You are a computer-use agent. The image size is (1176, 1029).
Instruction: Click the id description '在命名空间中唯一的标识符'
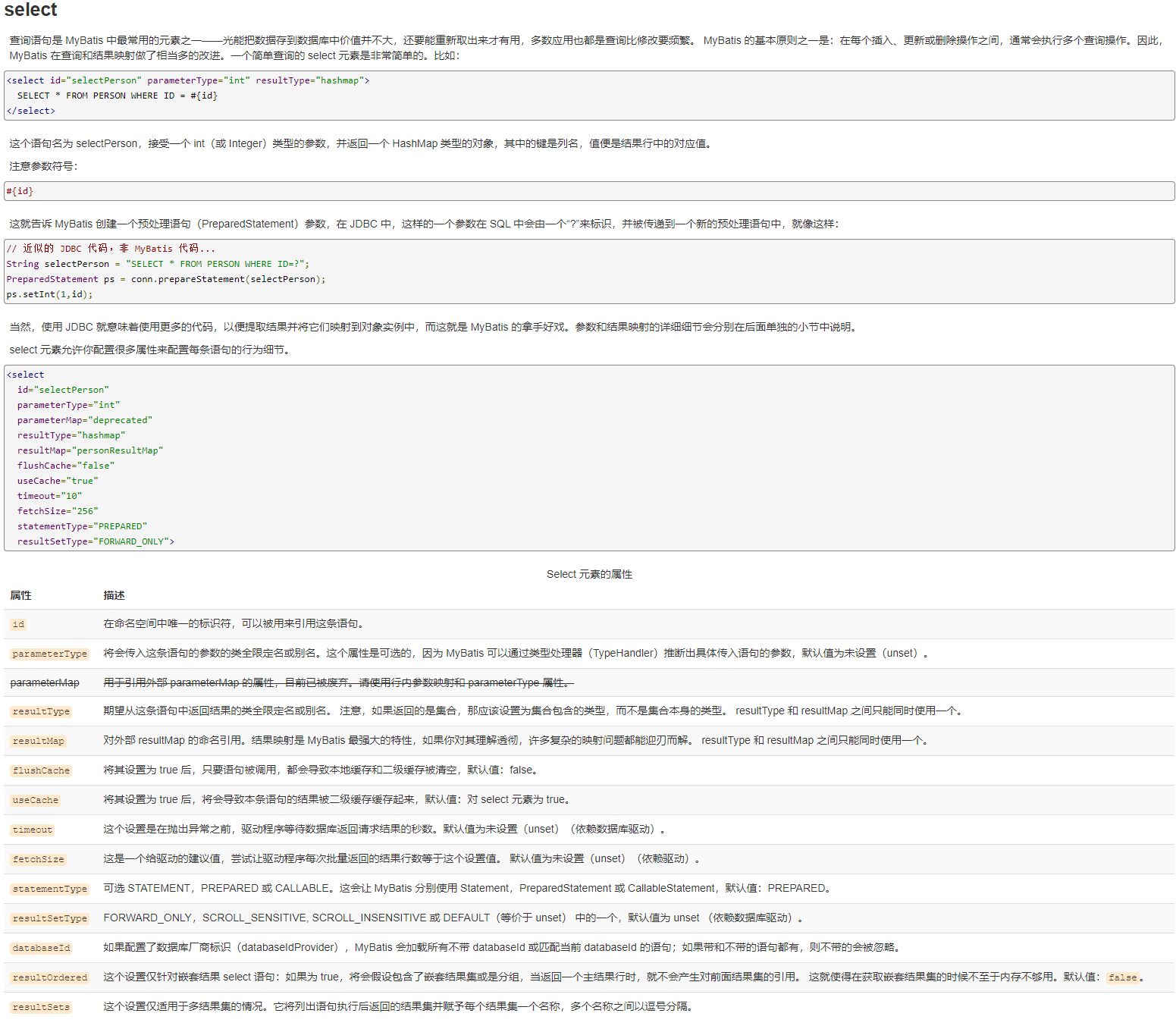(235, 623)
